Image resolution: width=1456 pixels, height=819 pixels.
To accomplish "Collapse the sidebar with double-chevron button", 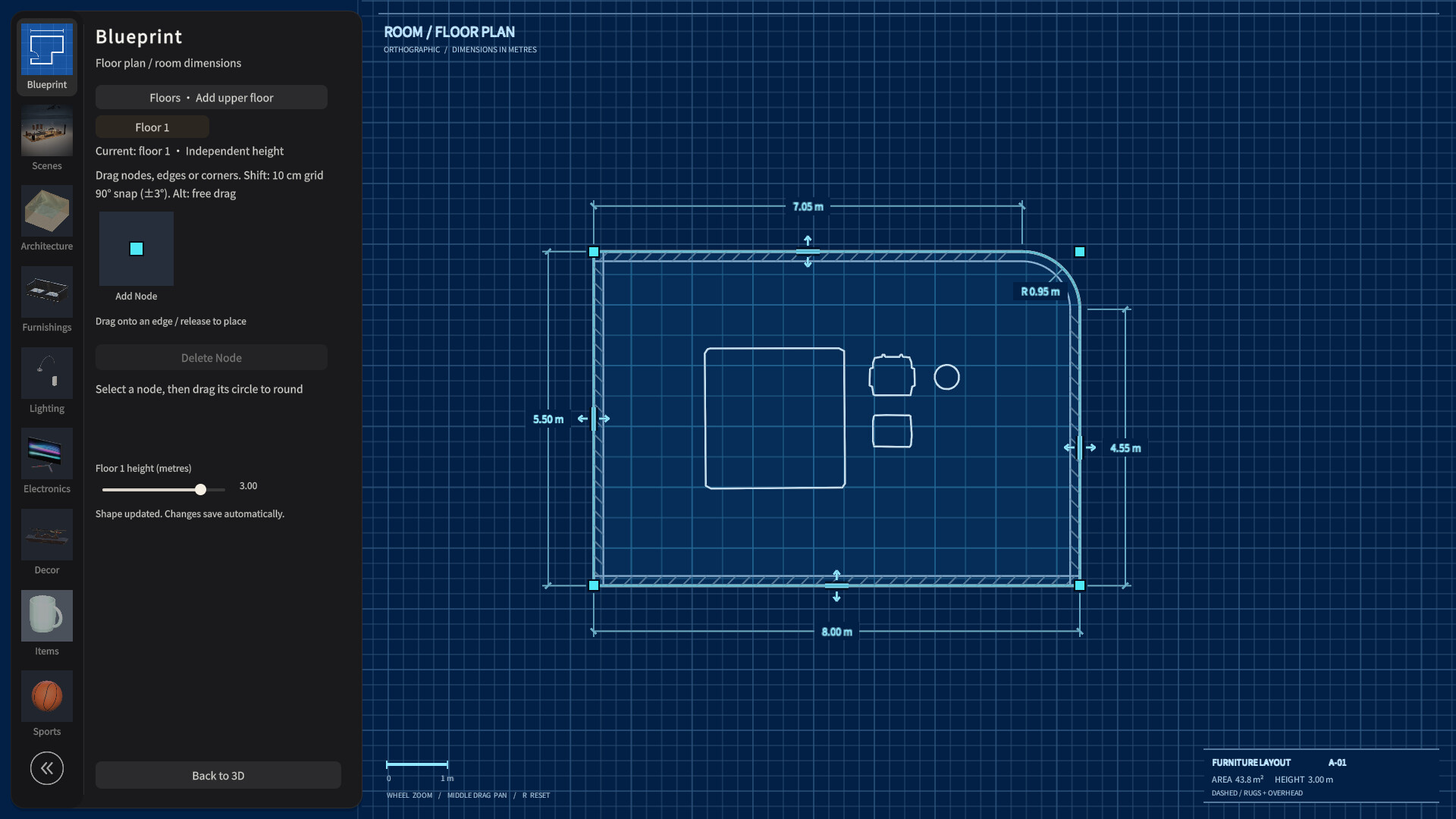I will click(x=47, y=768).
